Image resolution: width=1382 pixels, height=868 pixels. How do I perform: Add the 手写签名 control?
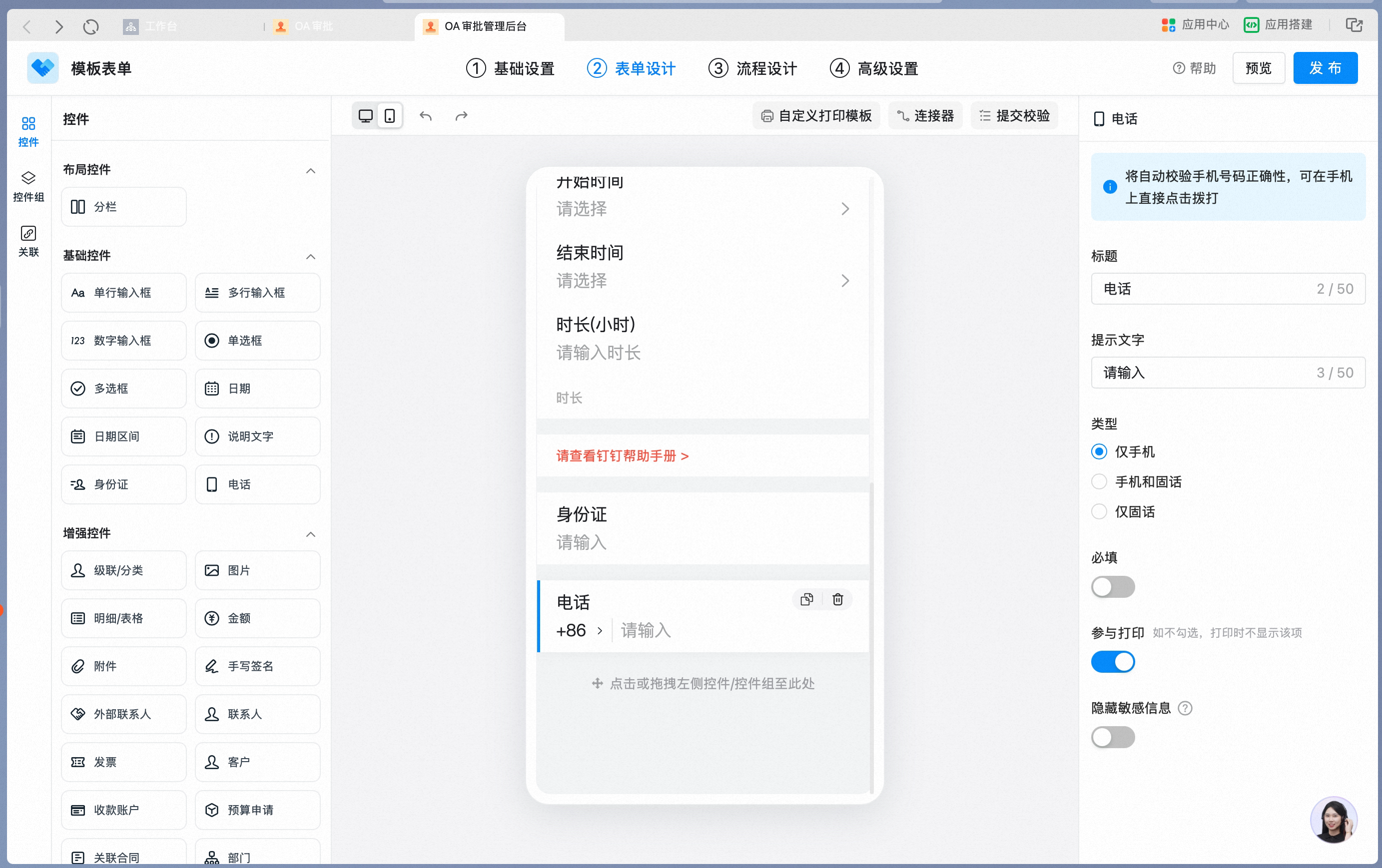[x=257, y=666]
